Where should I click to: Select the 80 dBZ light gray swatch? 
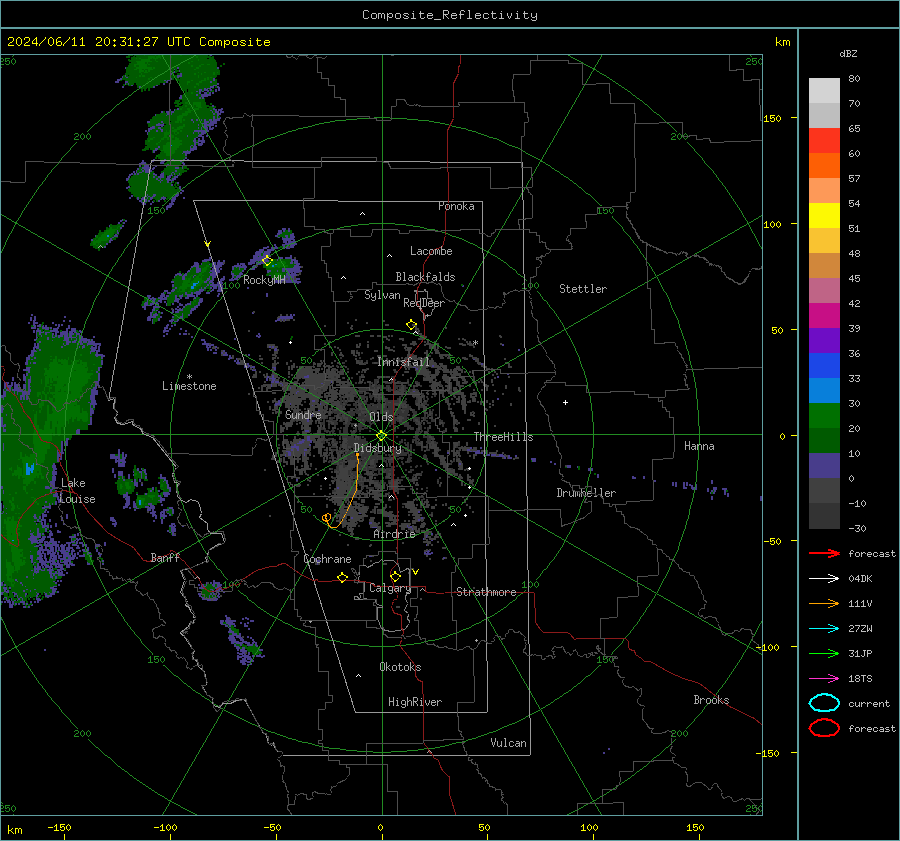(824, 91)
